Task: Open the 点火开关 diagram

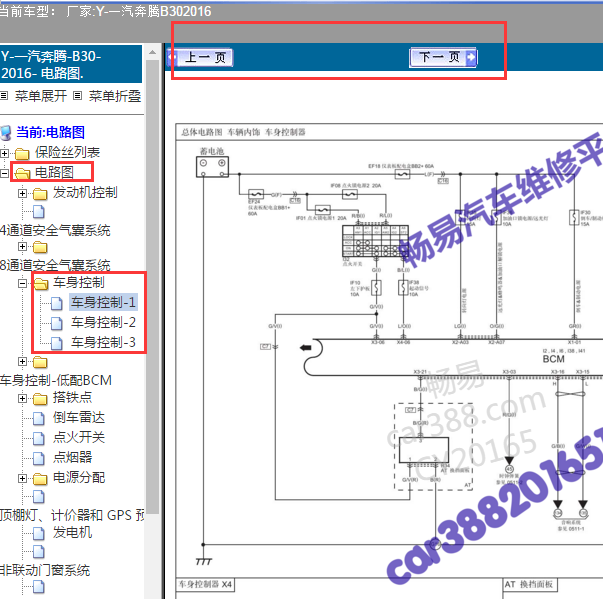Action: [79, 437]
